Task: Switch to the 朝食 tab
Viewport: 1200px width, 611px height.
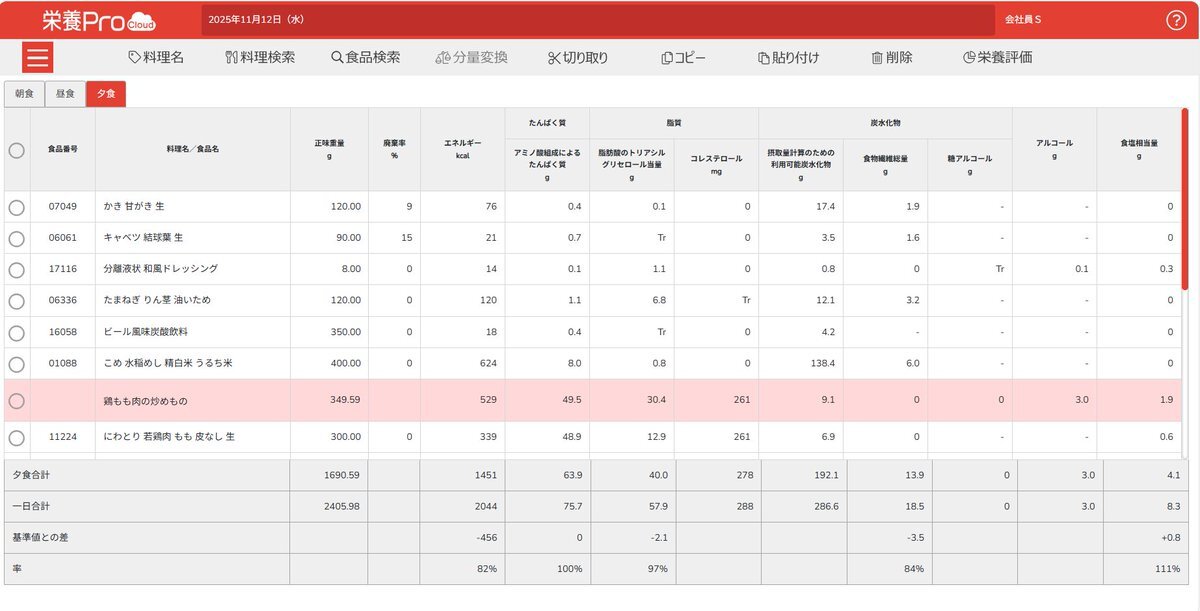Action: (24, 94)
